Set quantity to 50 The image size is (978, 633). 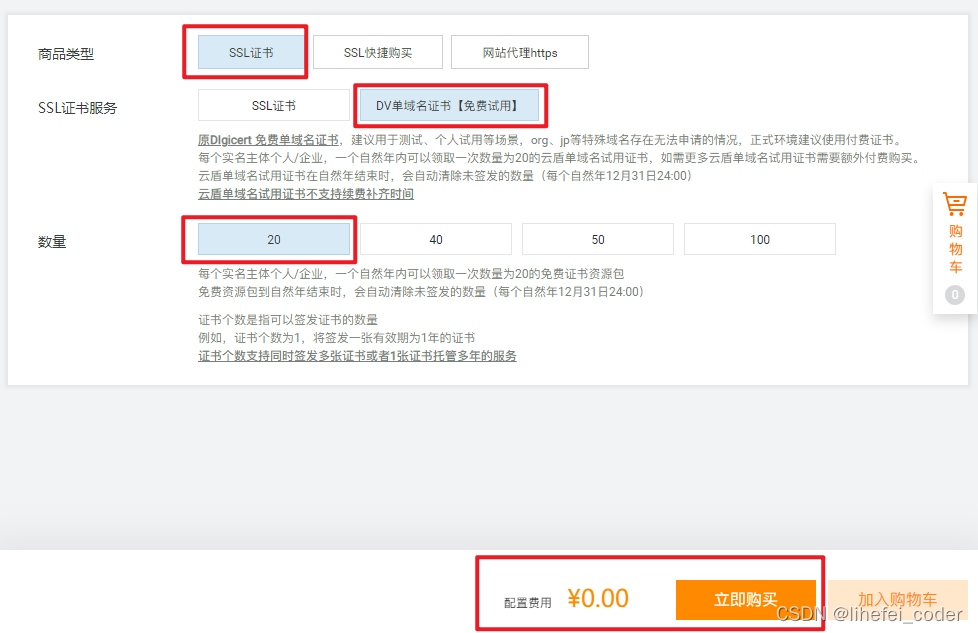(598, 239)
